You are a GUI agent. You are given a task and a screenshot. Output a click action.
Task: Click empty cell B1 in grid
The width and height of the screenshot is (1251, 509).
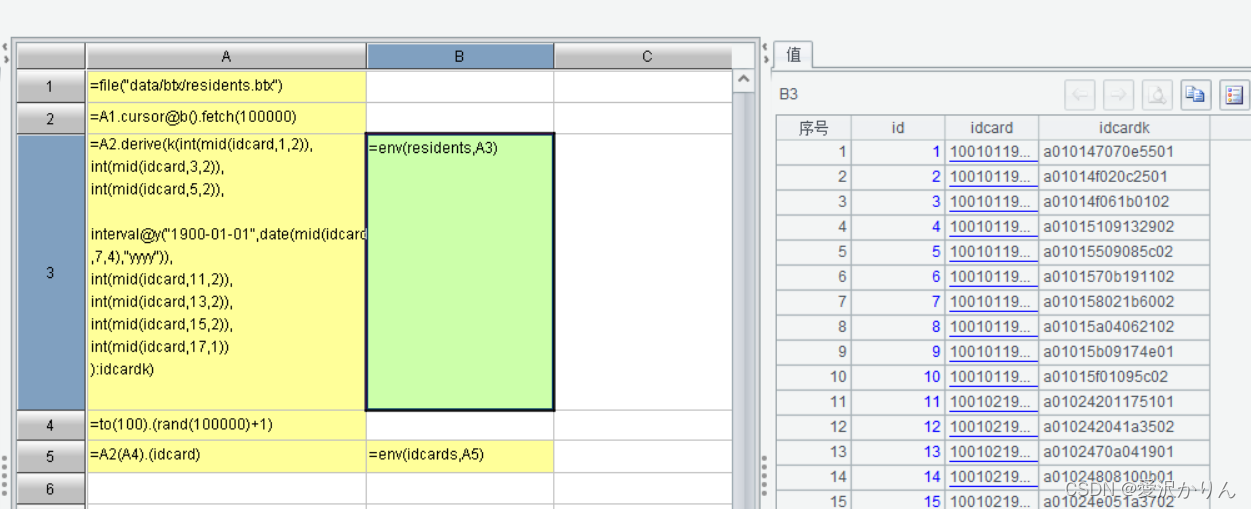point(460,86)
